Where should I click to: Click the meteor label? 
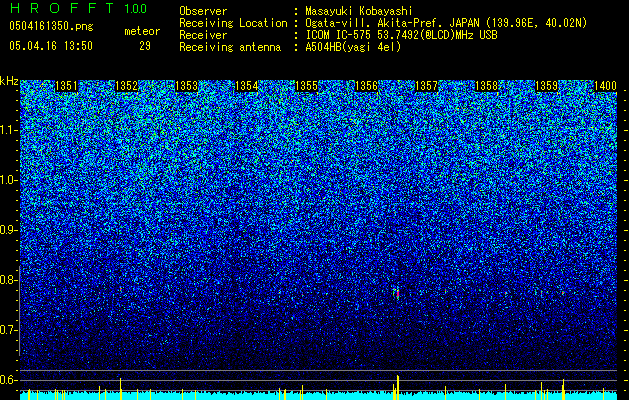(142, 31)
